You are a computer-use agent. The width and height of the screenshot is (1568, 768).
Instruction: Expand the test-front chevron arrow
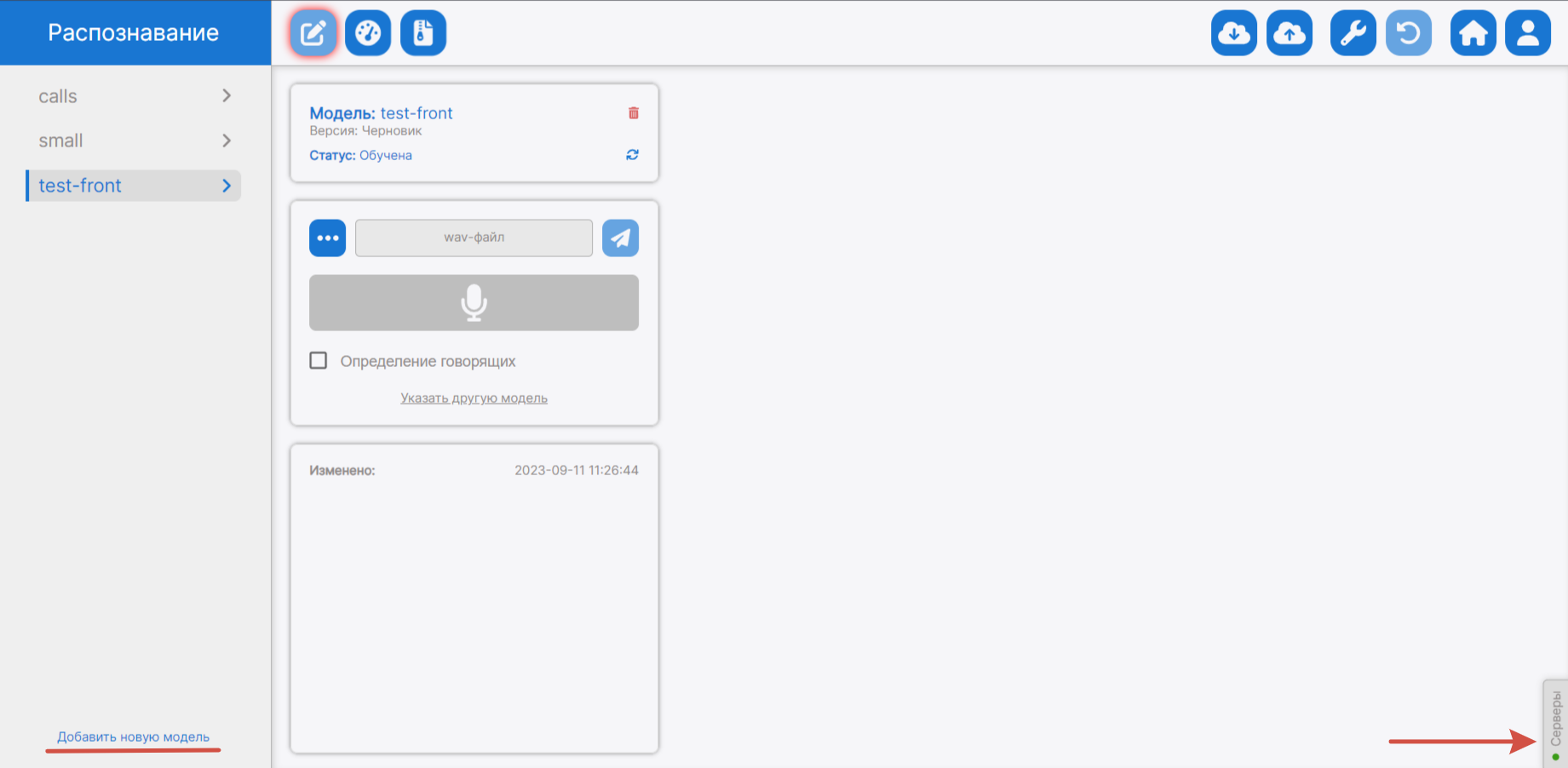point(227,186)
